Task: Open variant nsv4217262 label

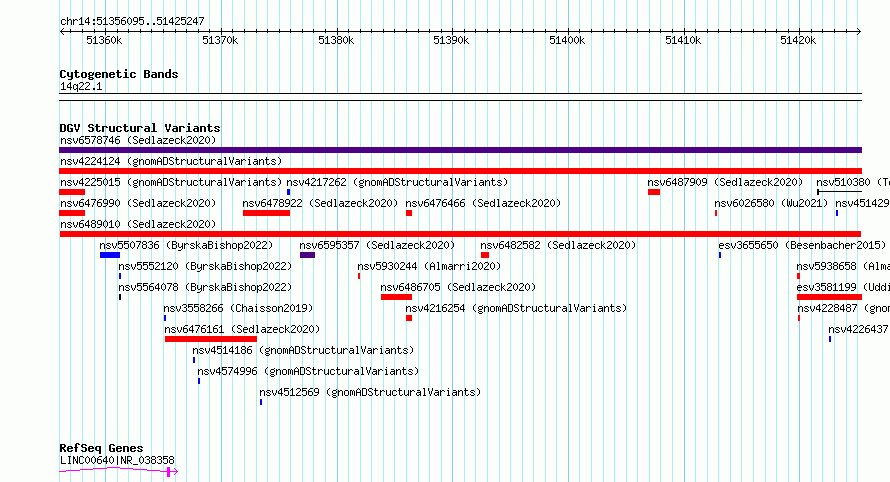Action: [397, 182]
